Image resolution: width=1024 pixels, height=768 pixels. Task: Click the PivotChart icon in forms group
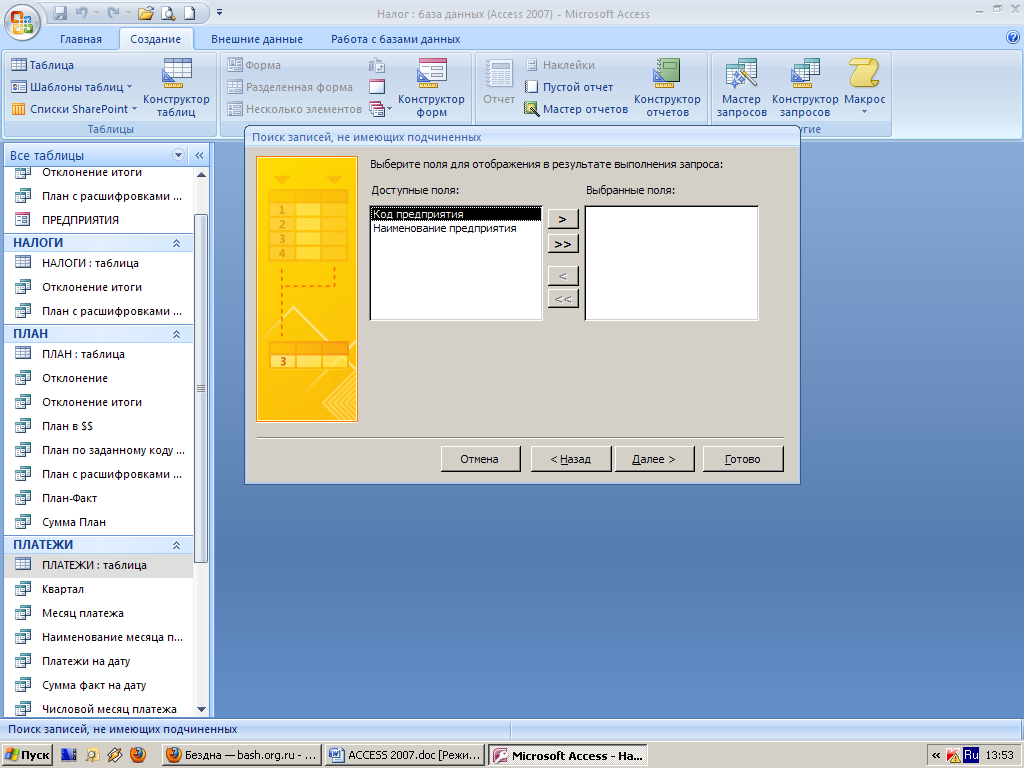[x=377, y=65]
